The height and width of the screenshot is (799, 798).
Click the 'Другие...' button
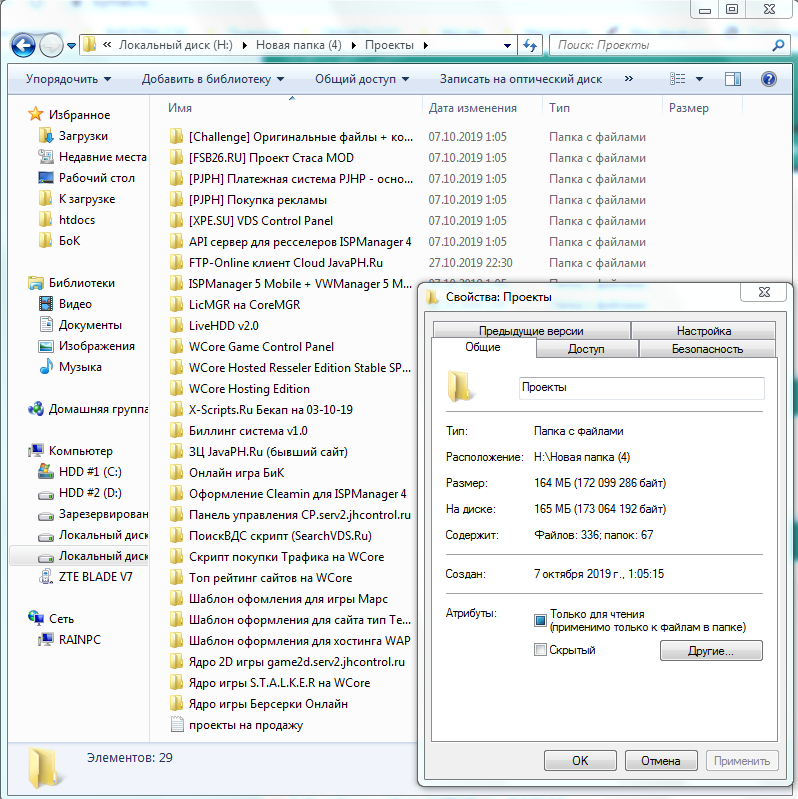click(x=711, y=651)
